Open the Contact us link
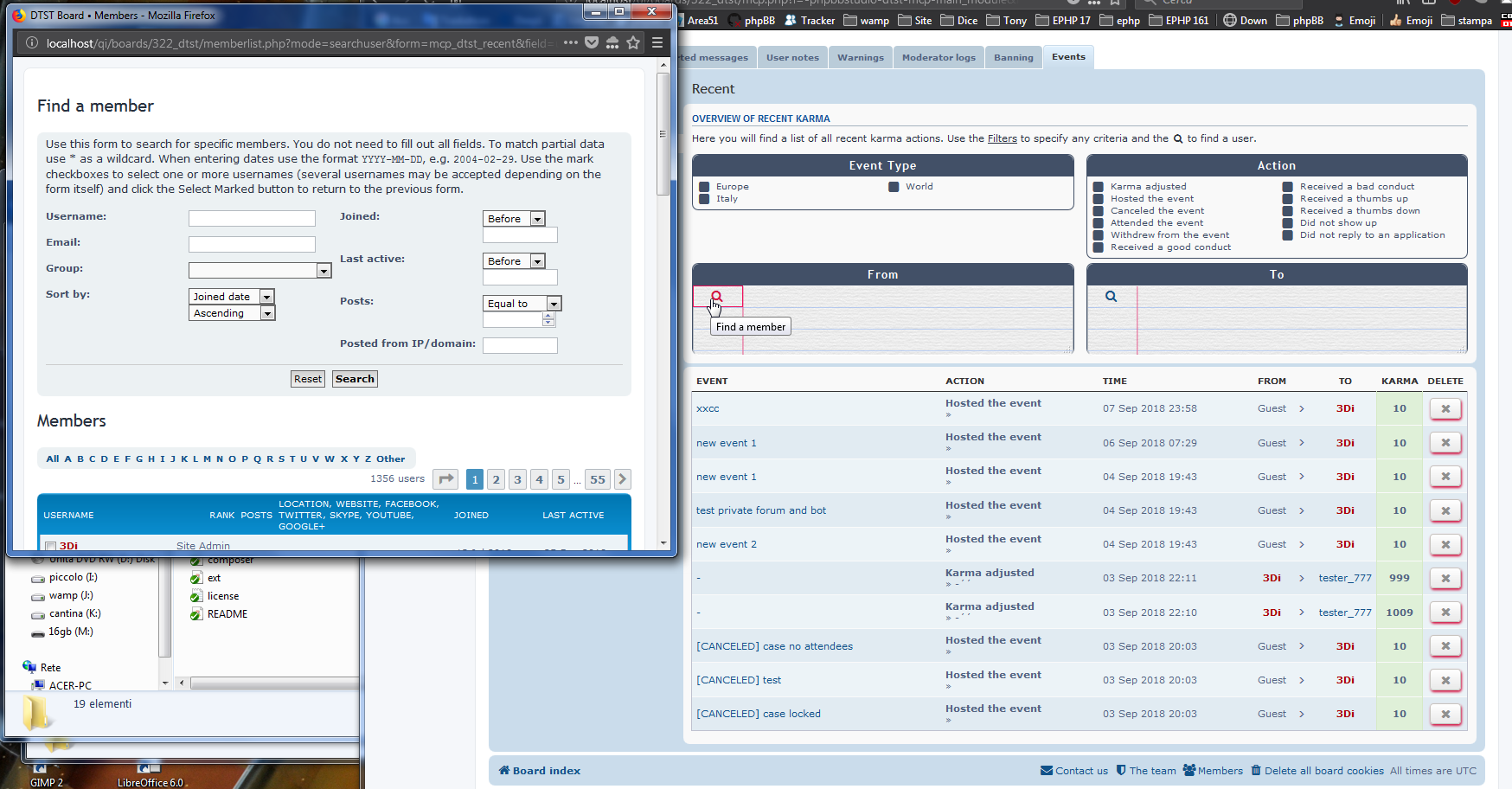This screenshot has height=789, width=1512. click(x=1074, y=771)
